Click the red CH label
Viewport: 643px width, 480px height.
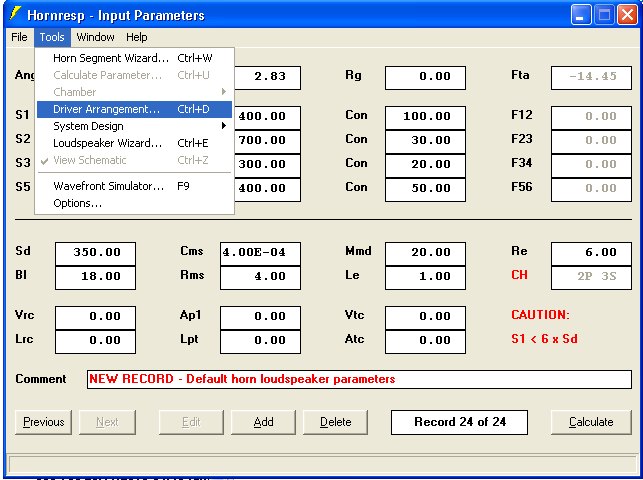(x=519, y=275)
